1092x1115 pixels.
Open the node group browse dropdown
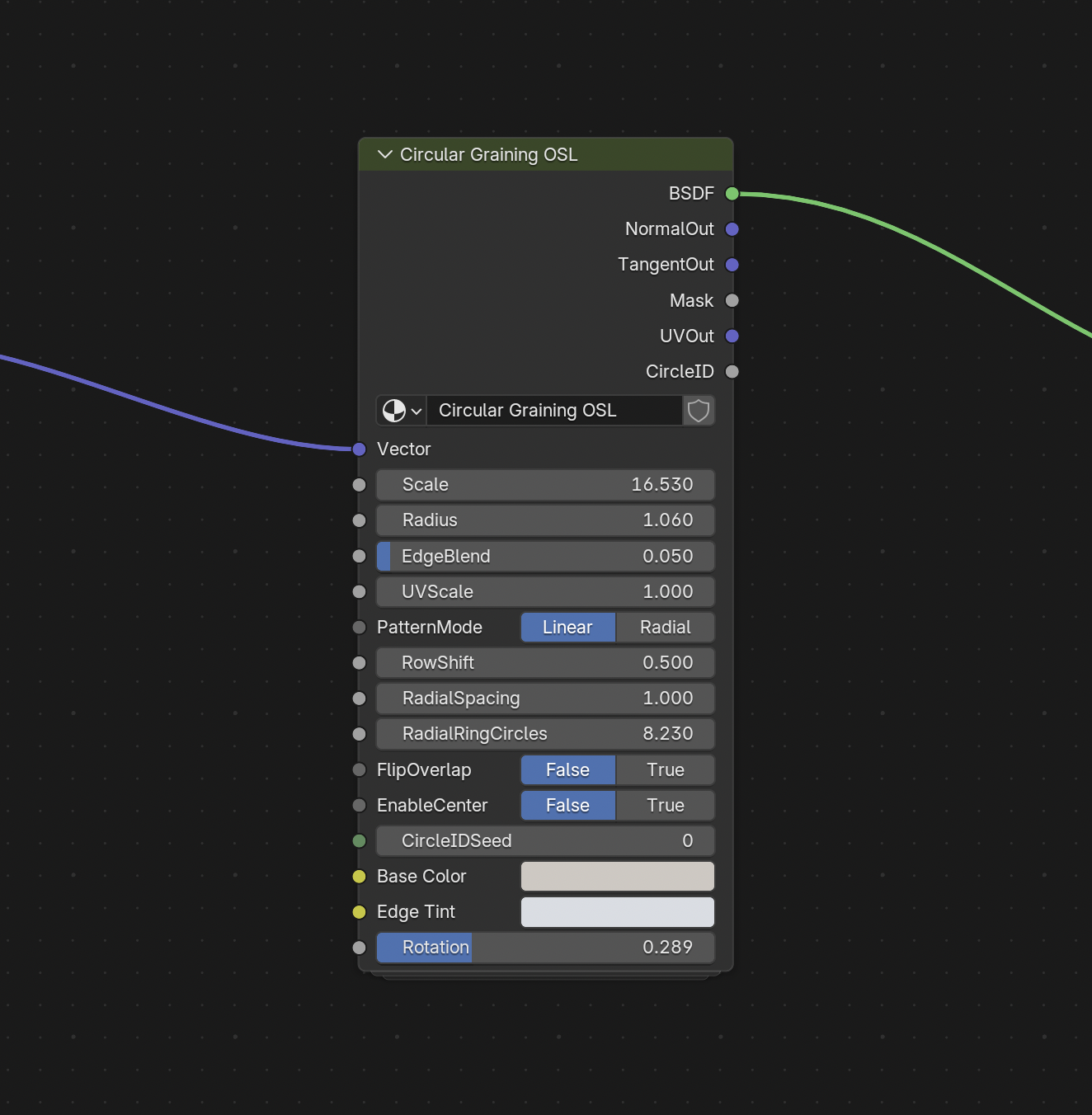point(402,411)
